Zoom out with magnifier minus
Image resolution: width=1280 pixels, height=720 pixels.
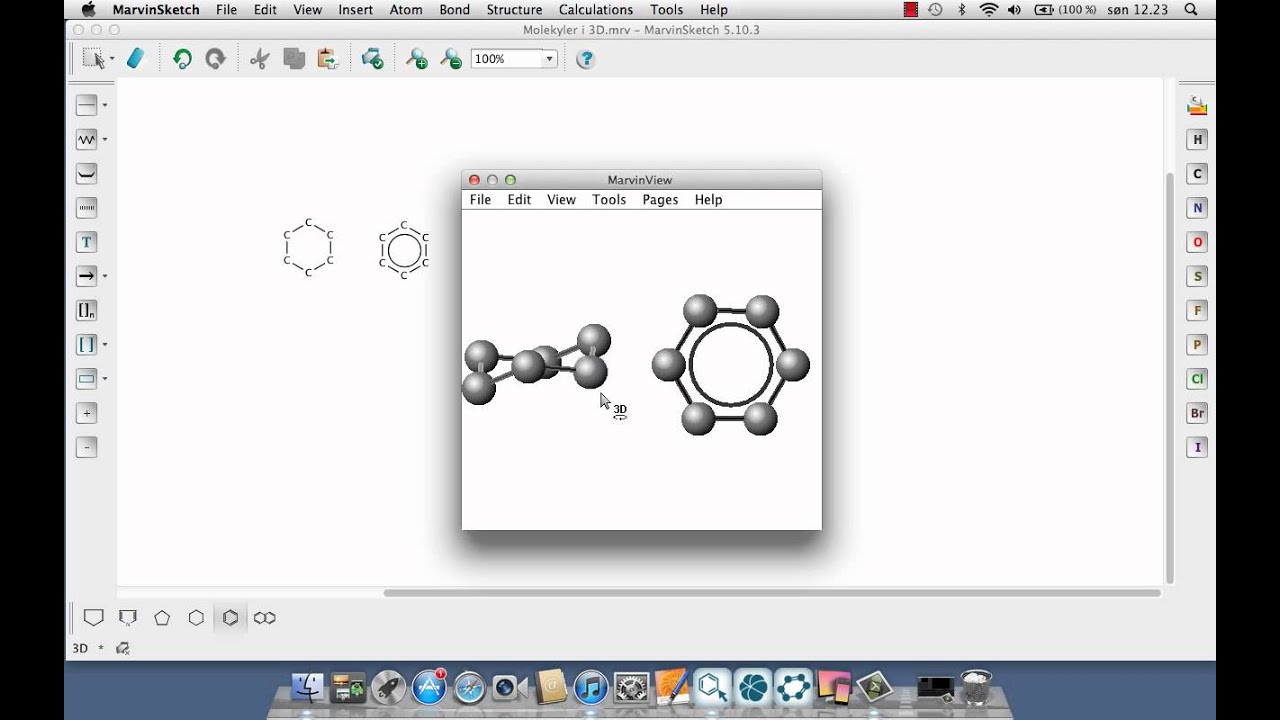pyautogui.click(x=451, y=59)
